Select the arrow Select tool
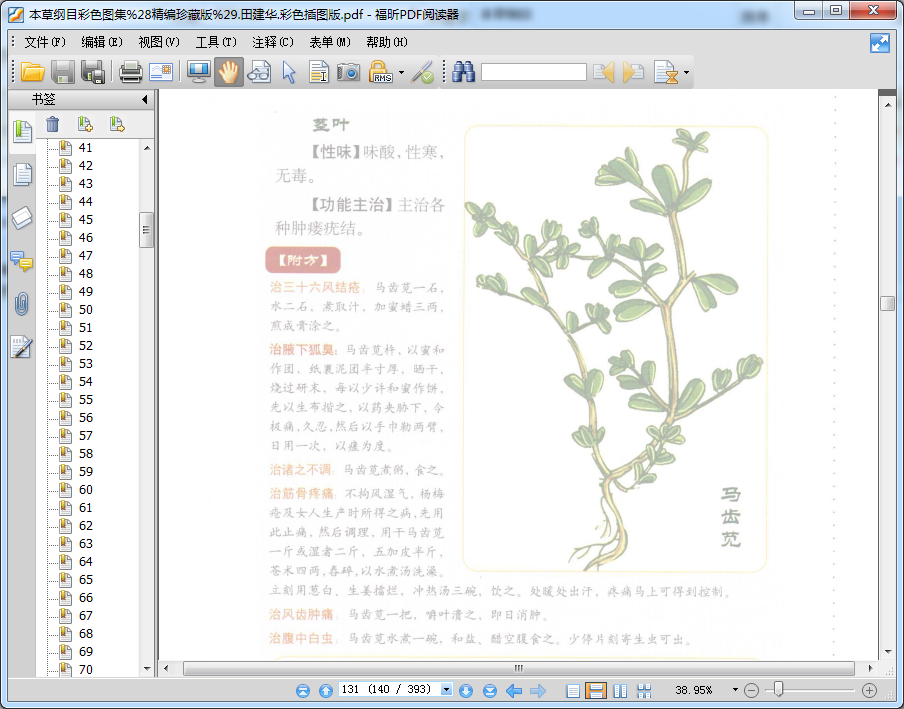The image size is (904, 709). [x=289, y=72]
